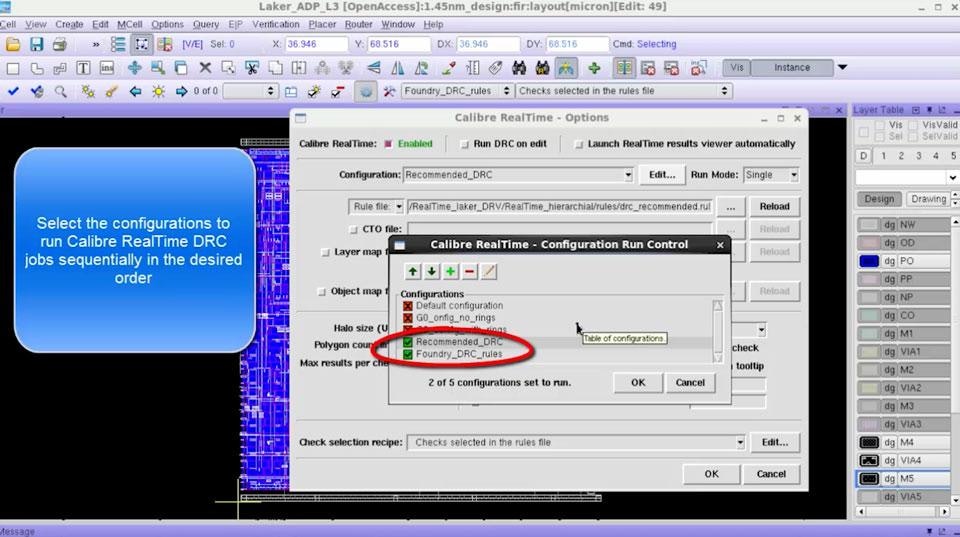Image resolution: width=960 pixels, height=537 pixels.
Task: Click Edit button next to Configuration
Action: coord(662,175)
